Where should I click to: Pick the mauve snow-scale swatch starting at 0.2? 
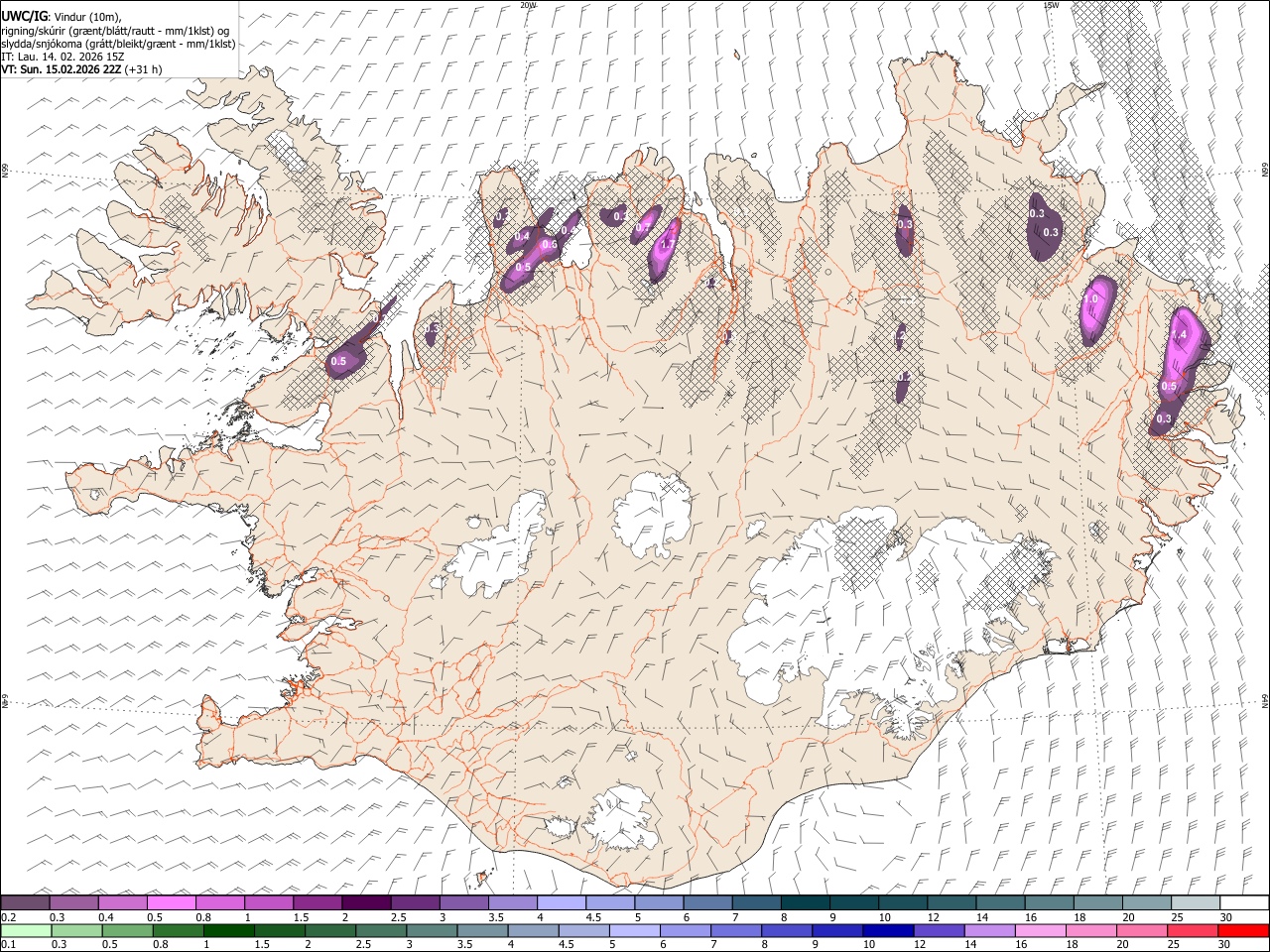click(25, 902)
